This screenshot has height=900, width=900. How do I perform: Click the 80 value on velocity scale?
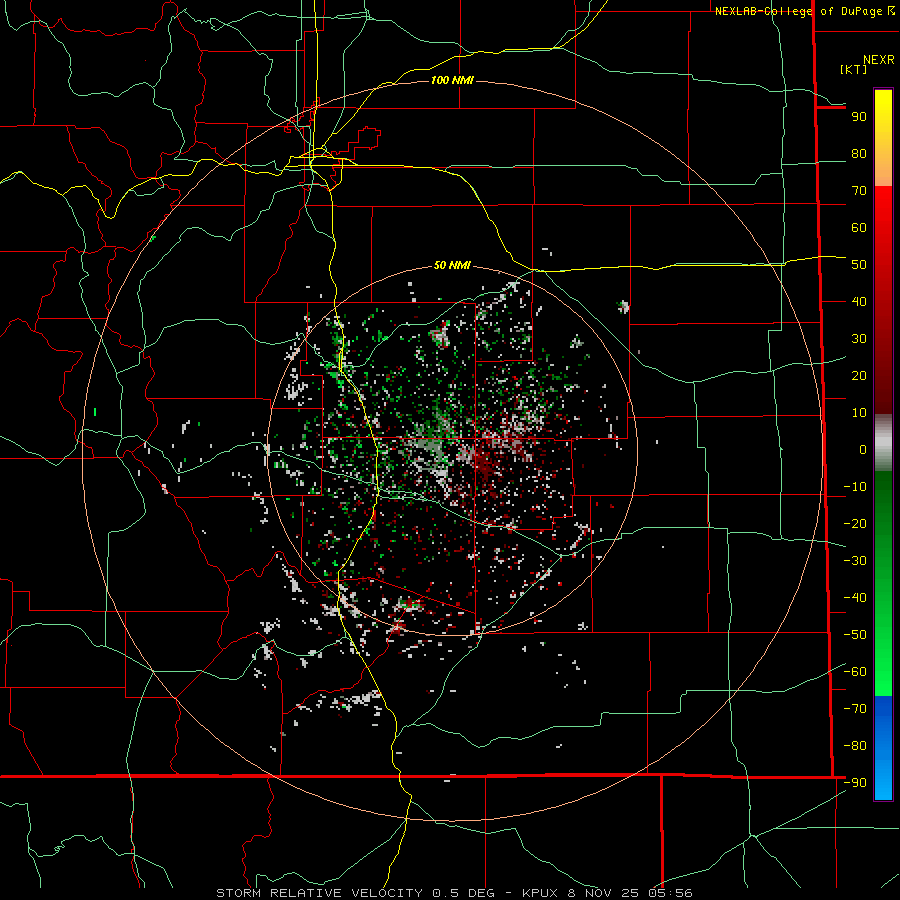(x=859, y=154)
